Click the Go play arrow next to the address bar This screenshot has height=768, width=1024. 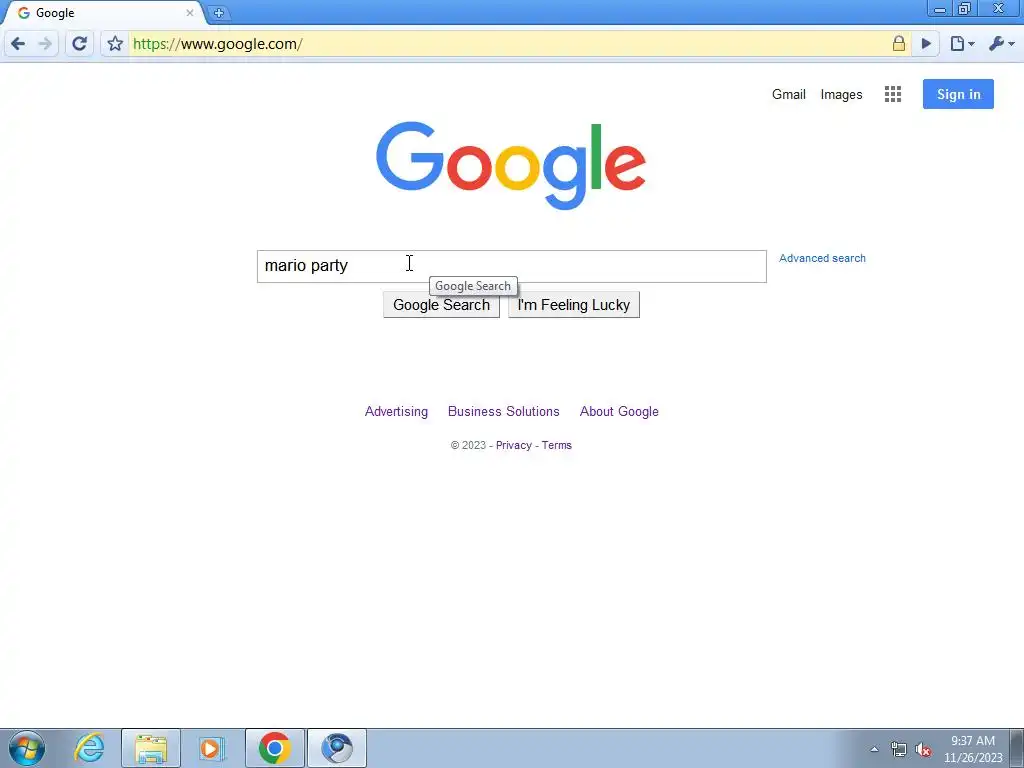pyautogui.click(x=926, y=44)
